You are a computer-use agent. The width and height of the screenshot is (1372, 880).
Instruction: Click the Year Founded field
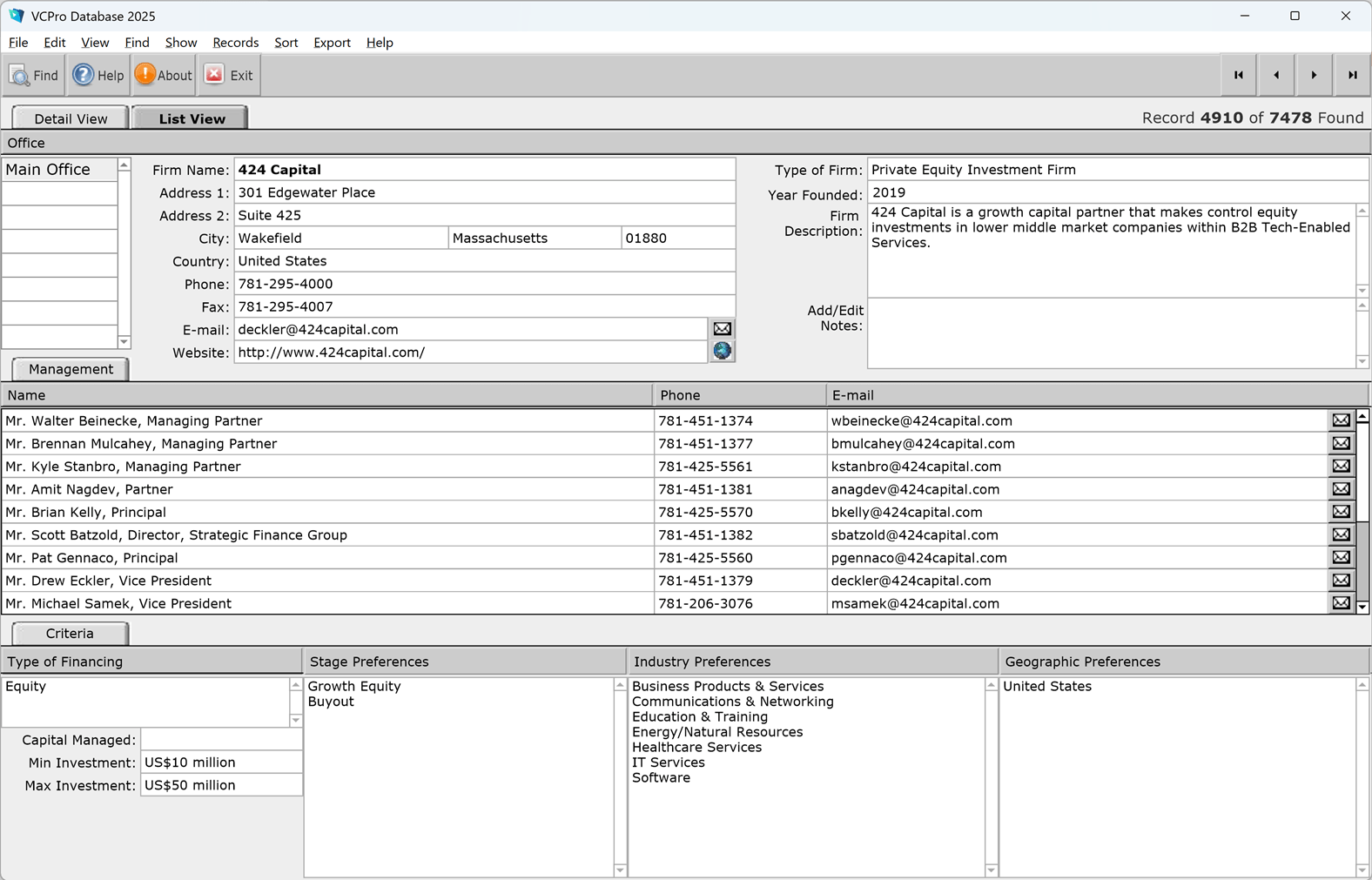[1119, 192]
